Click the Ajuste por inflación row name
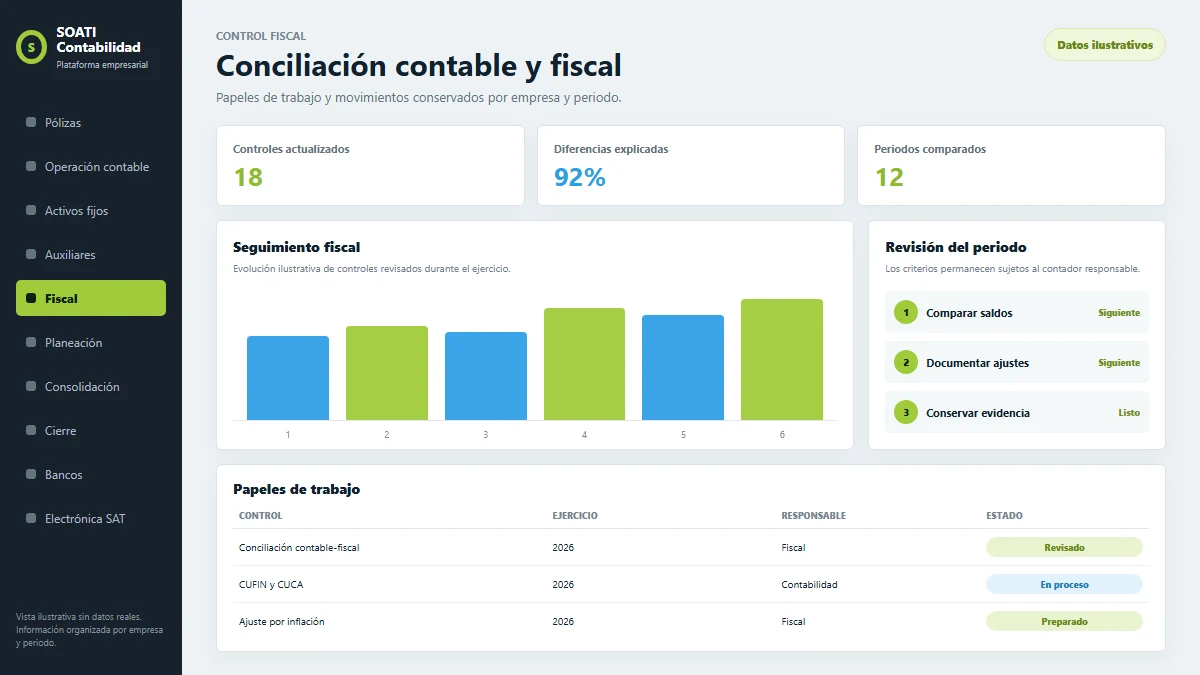1200x675 pixels. tap(282, 621)
